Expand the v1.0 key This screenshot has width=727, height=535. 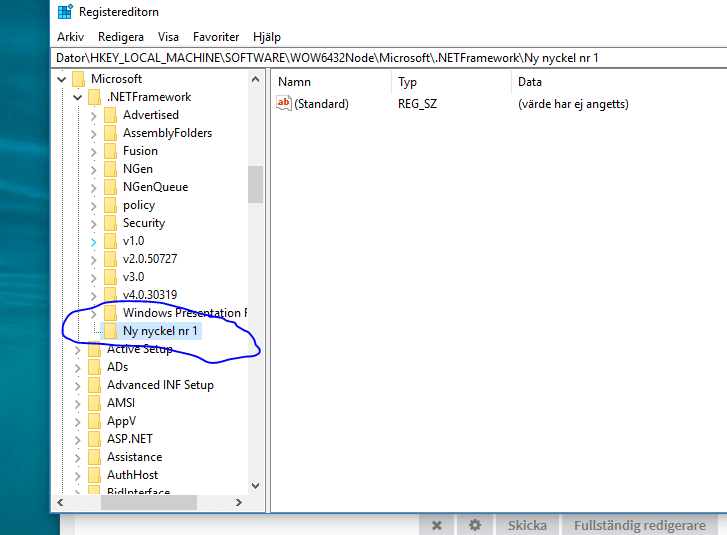pyautogui.click(x=93, y=242)
